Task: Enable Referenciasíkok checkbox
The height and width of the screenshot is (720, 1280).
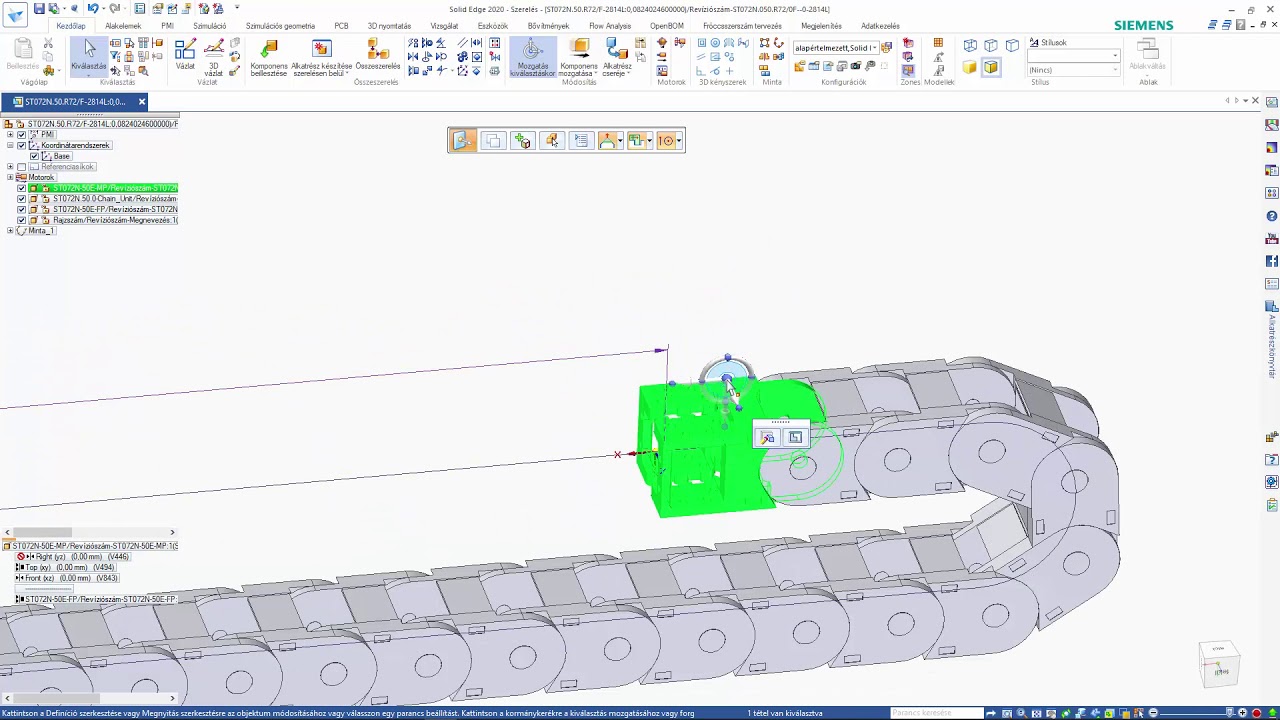Action: point(21,167)
